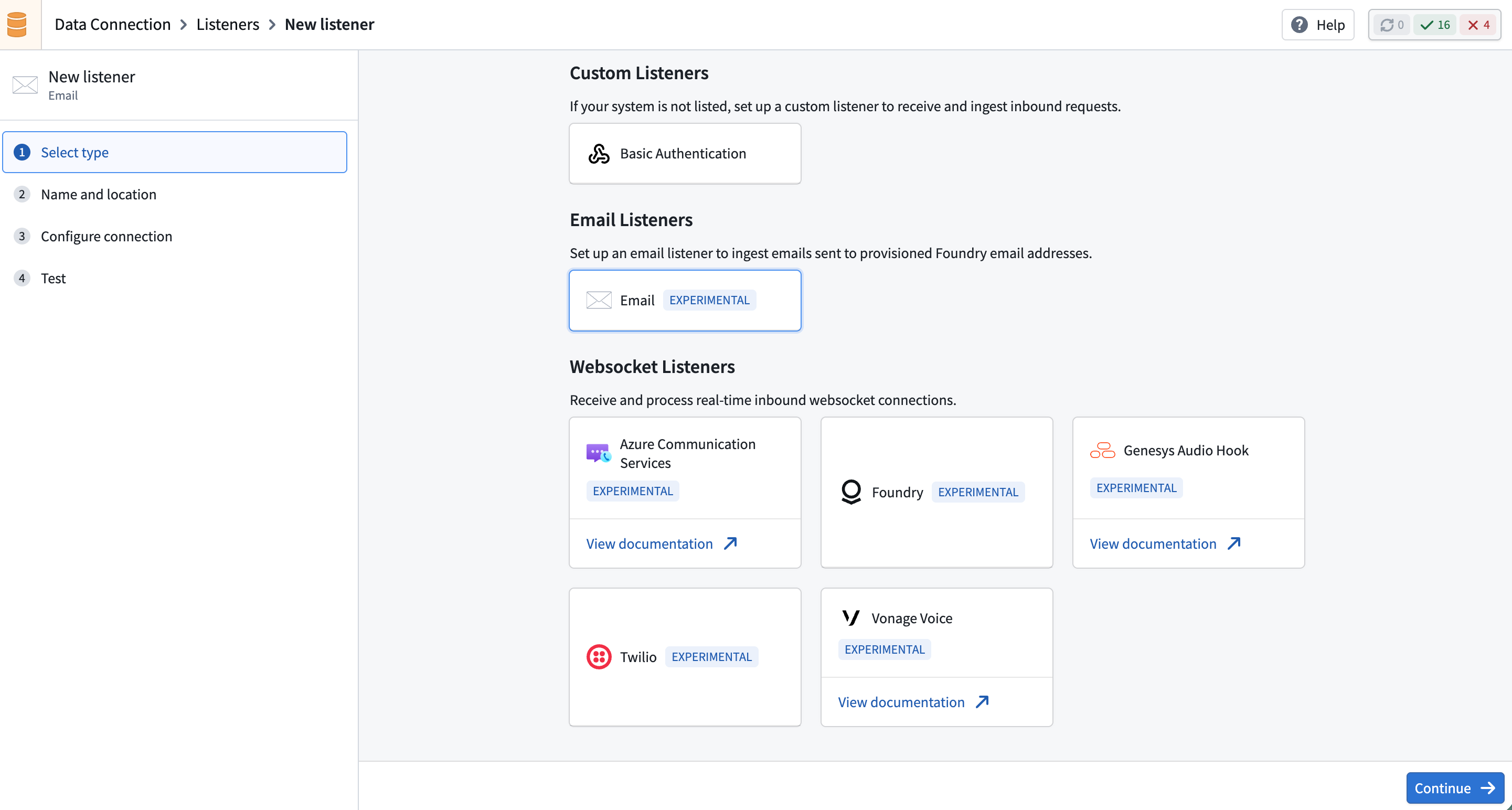Screen dimensions: 1512x810
Task: Click the green succeeded checks indicator
Action: 1434,25
